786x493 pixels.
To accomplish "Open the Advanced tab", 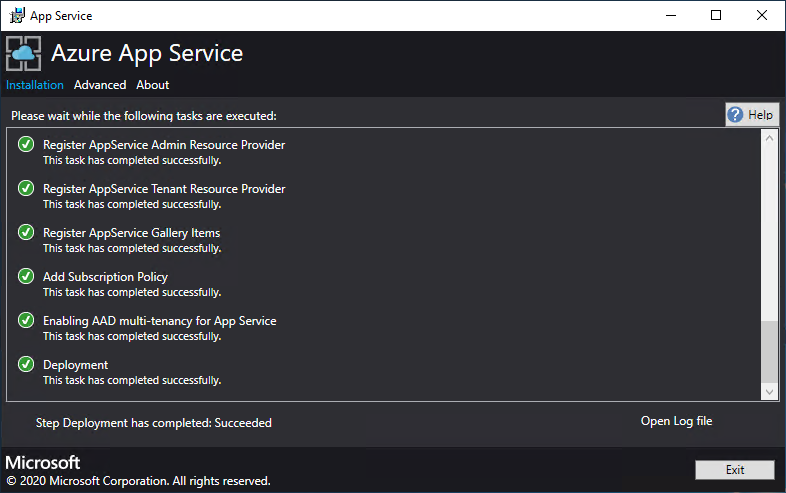I will pyautogui.click(x=100, y=85).
